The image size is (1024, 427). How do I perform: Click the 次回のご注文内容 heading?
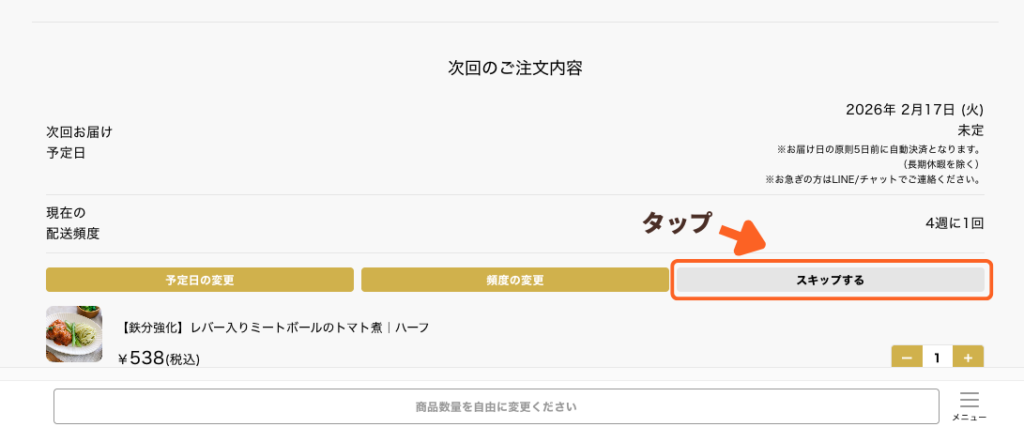click(x=515, y=69)
